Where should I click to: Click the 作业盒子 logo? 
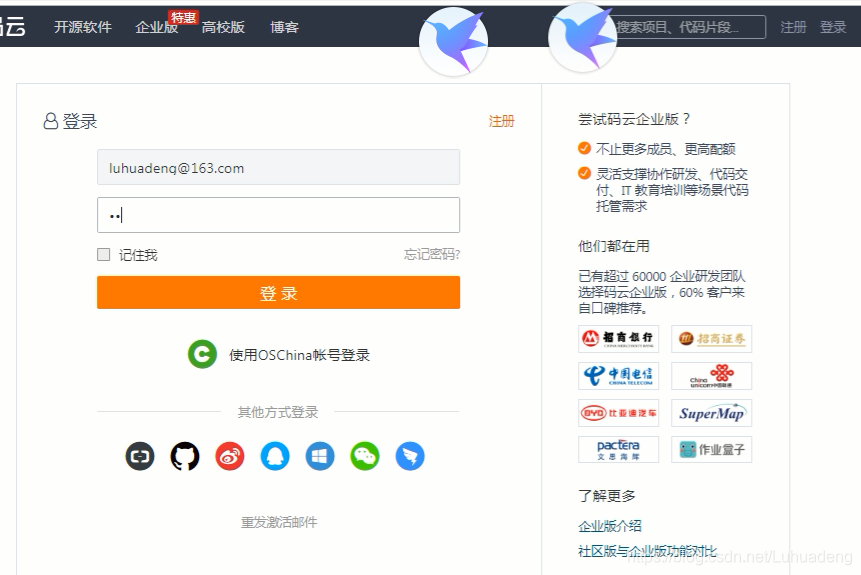[711, 449]
